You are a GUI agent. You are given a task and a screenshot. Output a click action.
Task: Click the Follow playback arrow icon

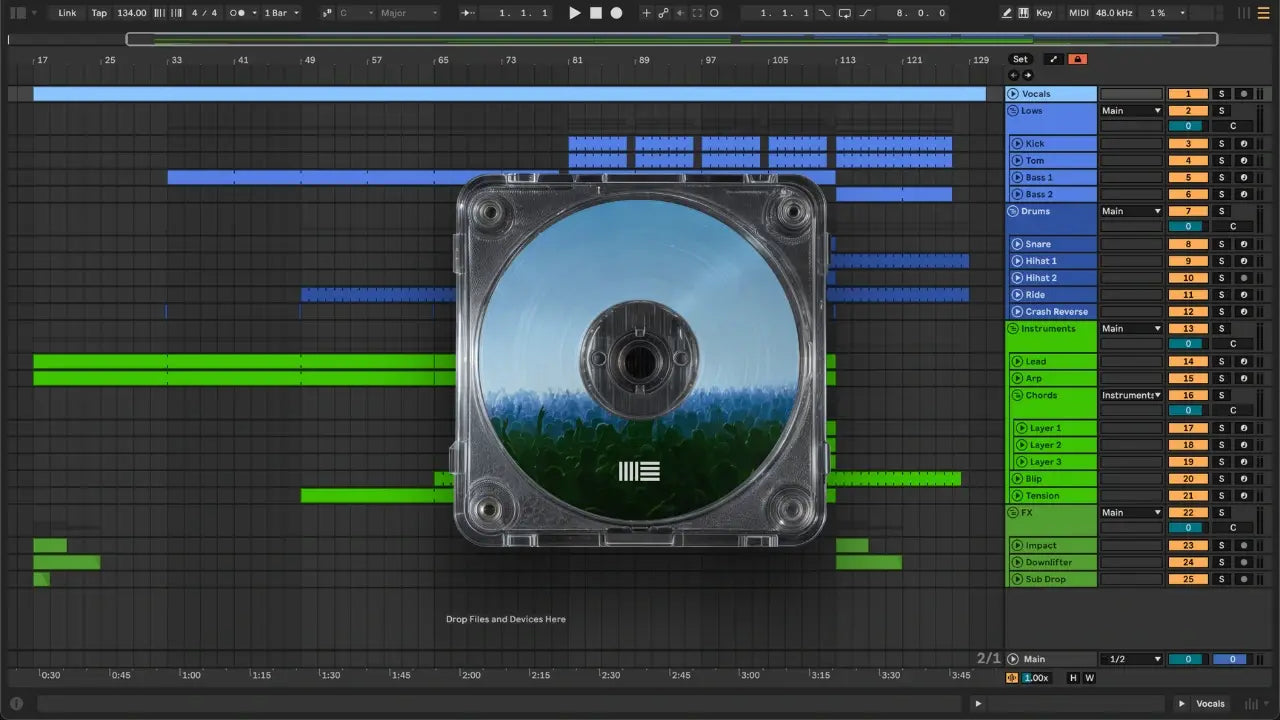468,13
